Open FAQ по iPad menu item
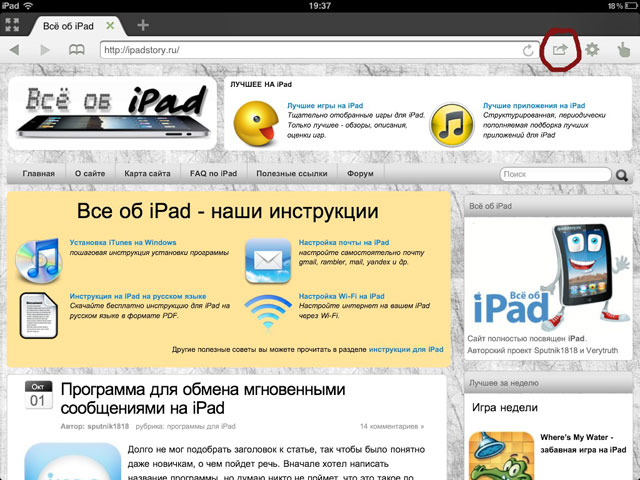Image resolution: width=640 pixels, height=480 pixels. (213, 173)
